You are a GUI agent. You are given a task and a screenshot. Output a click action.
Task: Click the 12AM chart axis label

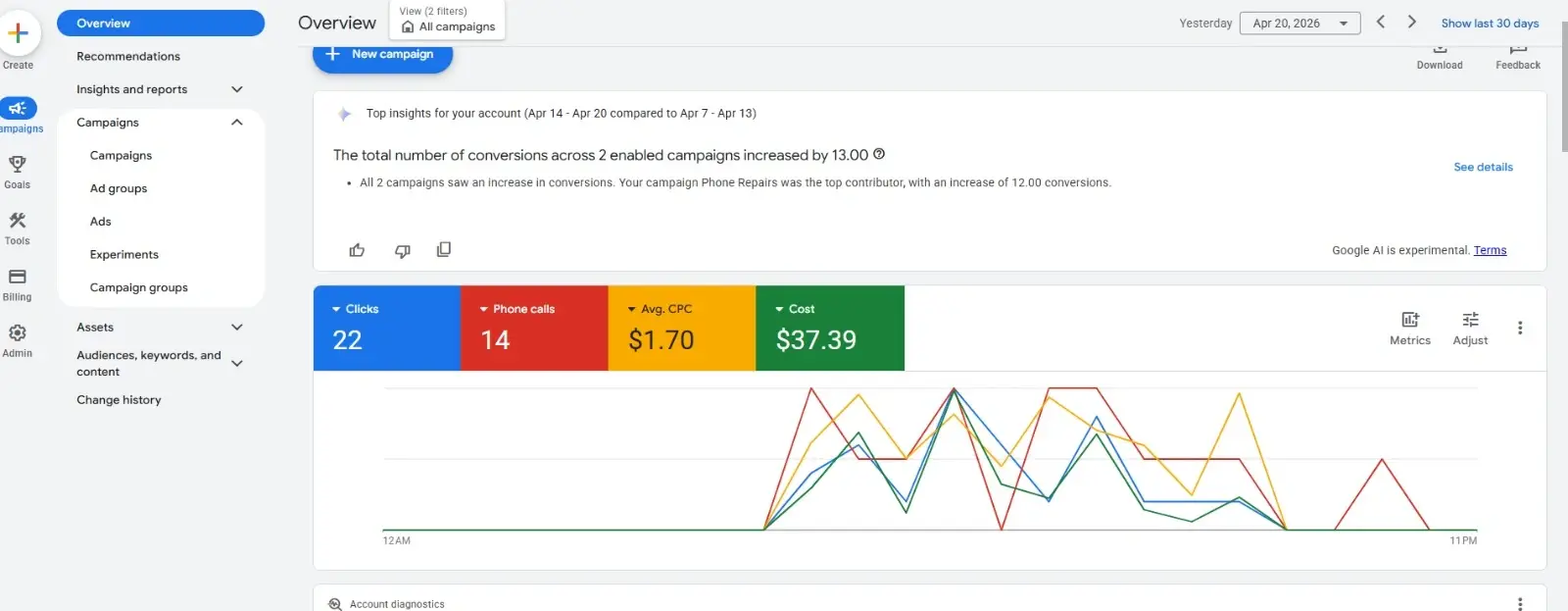397,541
